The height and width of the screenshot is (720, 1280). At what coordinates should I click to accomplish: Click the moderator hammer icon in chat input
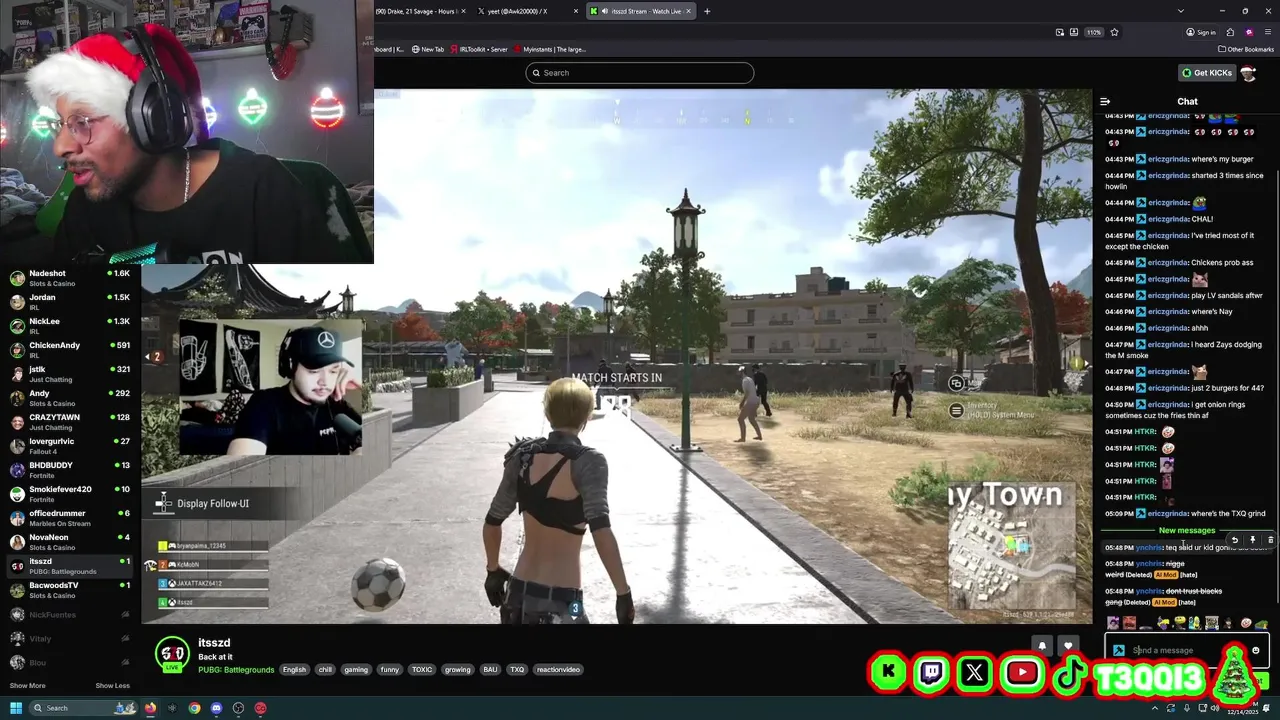pos(1118,650)
